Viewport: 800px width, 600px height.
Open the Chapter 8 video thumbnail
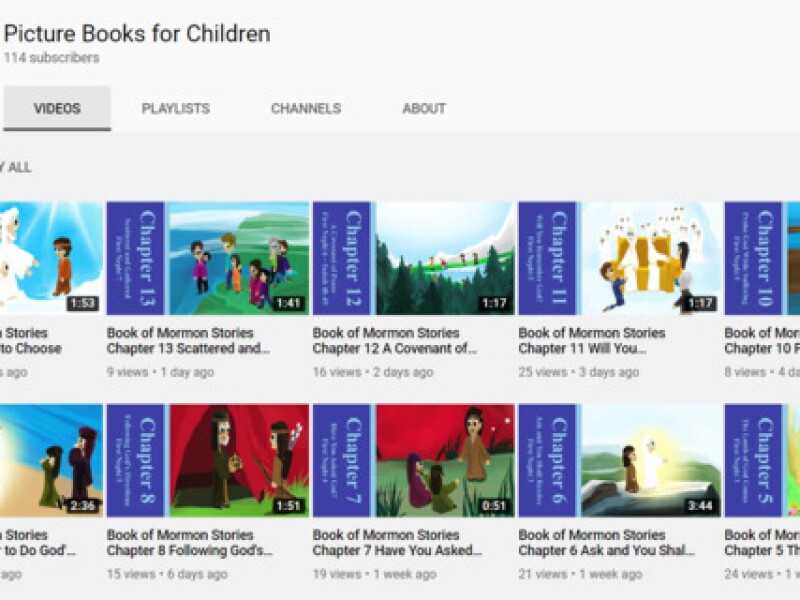coord(207,460)
